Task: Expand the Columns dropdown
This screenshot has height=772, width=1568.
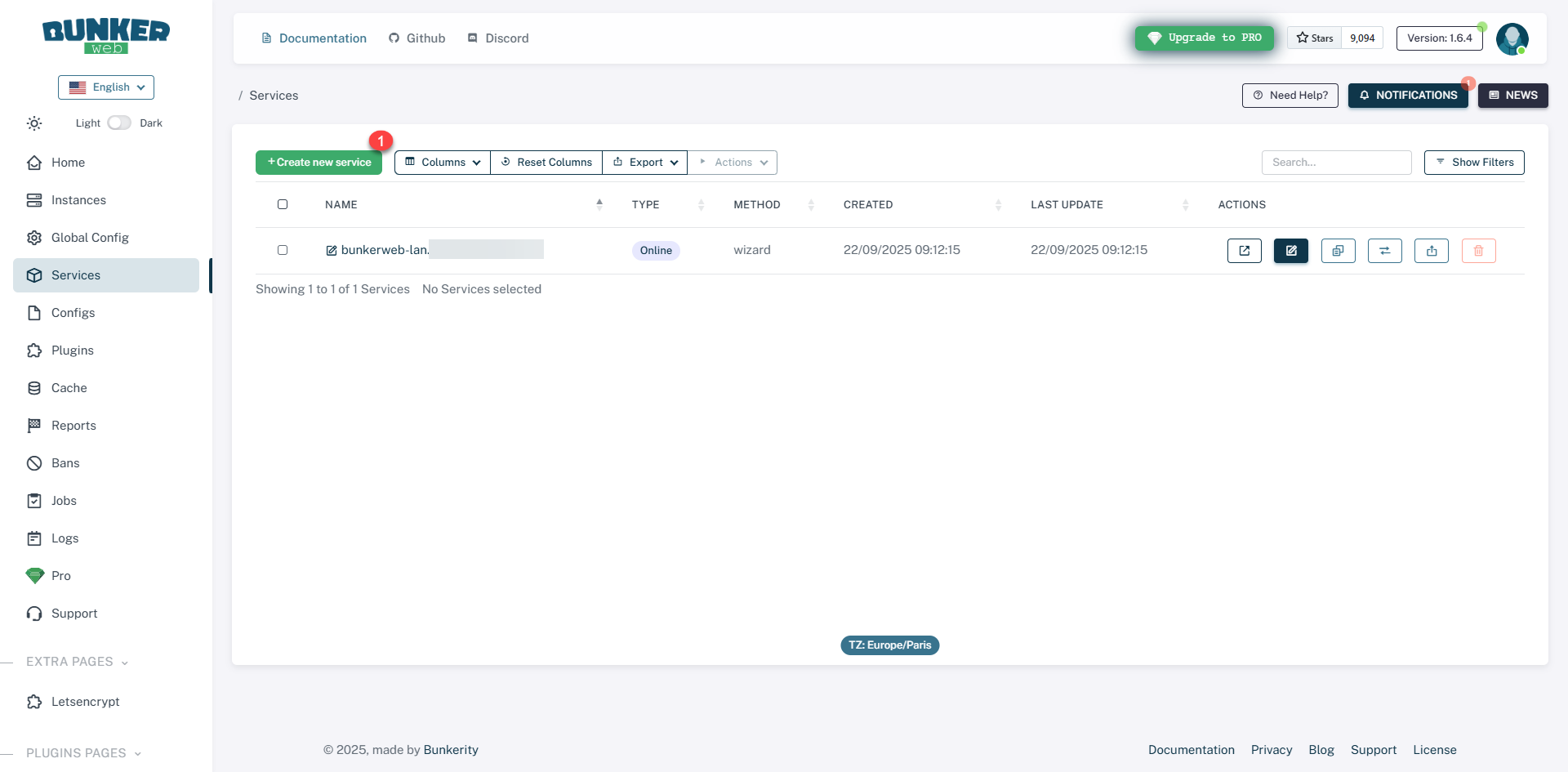Action: pyautogui.click(x=443, y=163)
